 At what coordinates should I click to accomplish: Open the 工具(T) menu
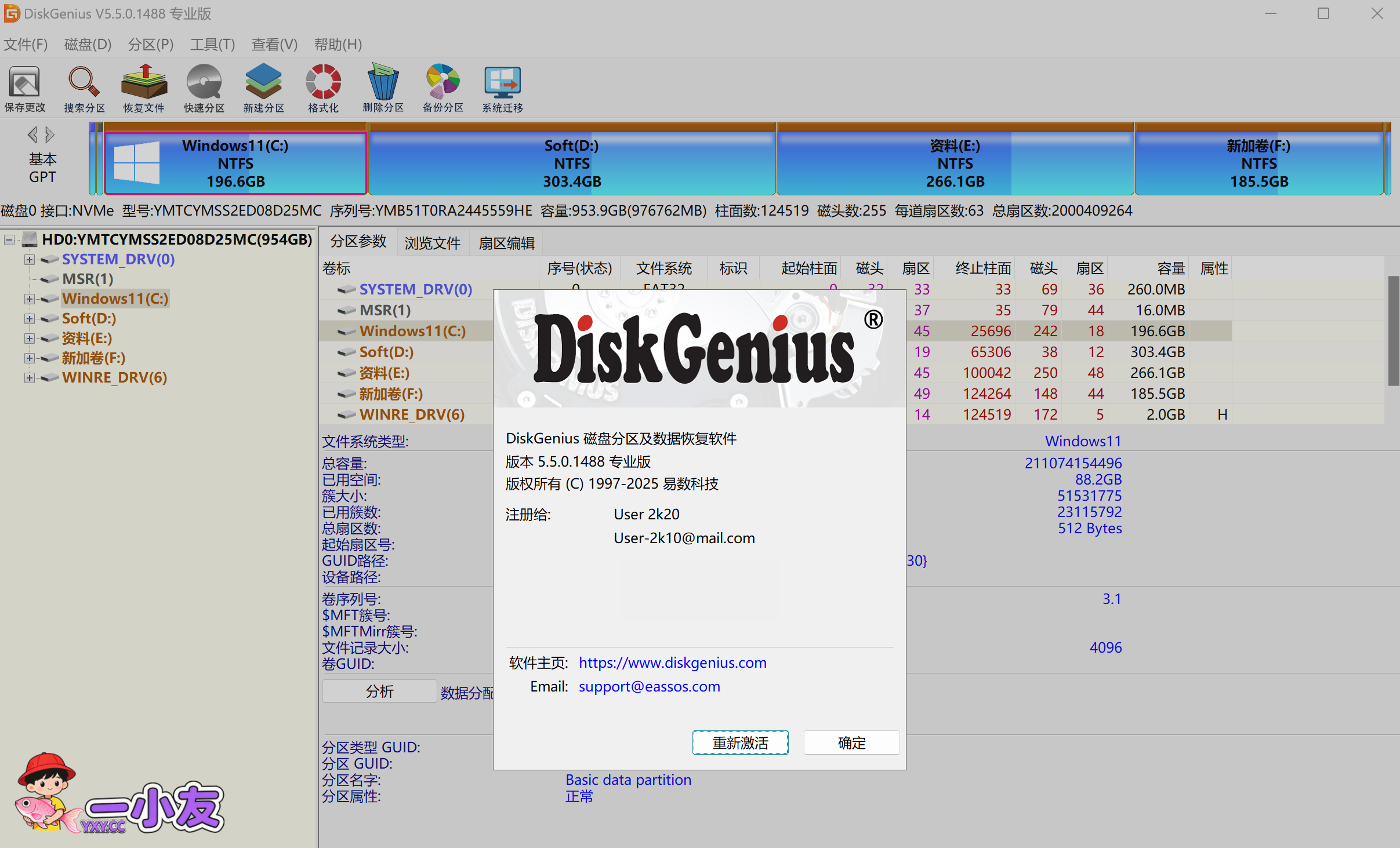click(x=212, y=45)
